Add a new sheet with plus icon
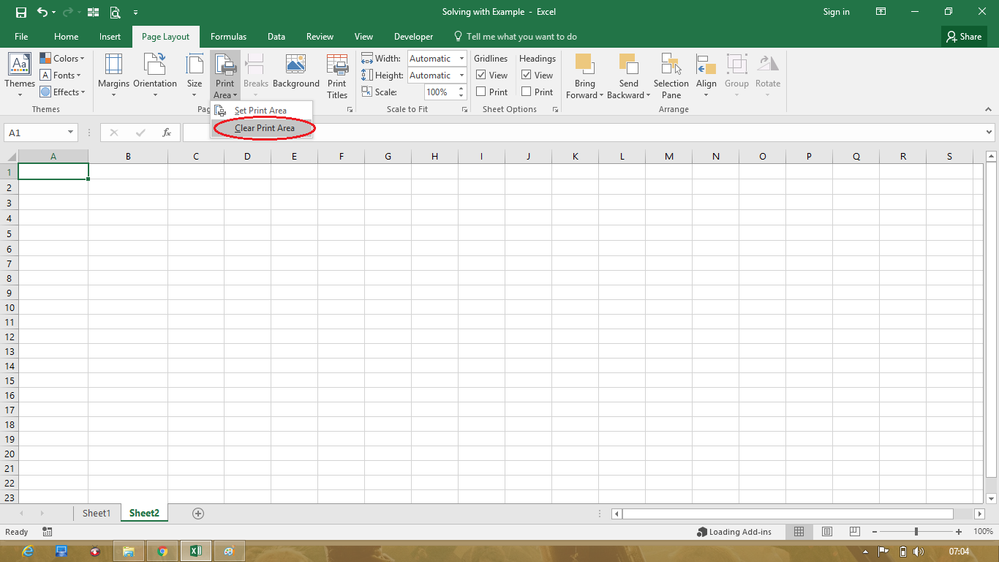The width and height of the screenshot is (999, 562). pos(198,514)
